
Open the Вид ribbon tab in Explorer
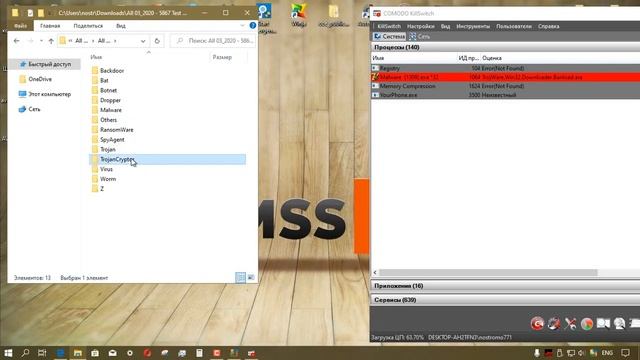tap(121, 26)
